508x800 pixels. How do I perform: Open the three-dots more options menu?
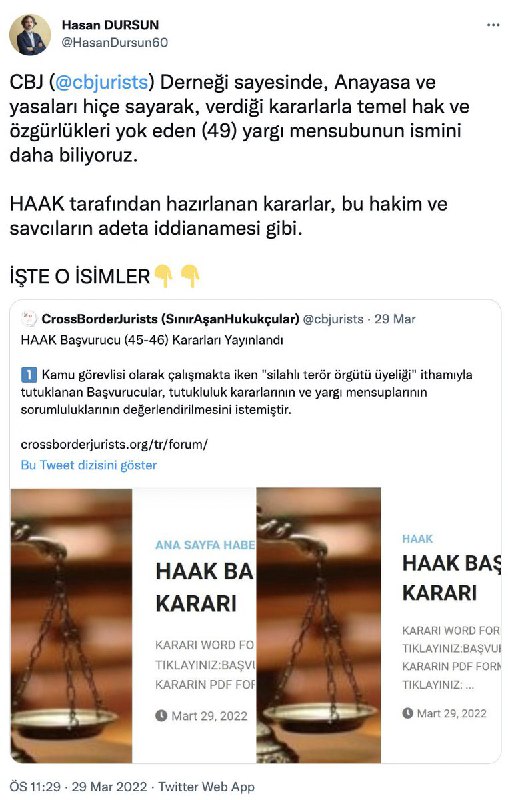tap(493, 25)
